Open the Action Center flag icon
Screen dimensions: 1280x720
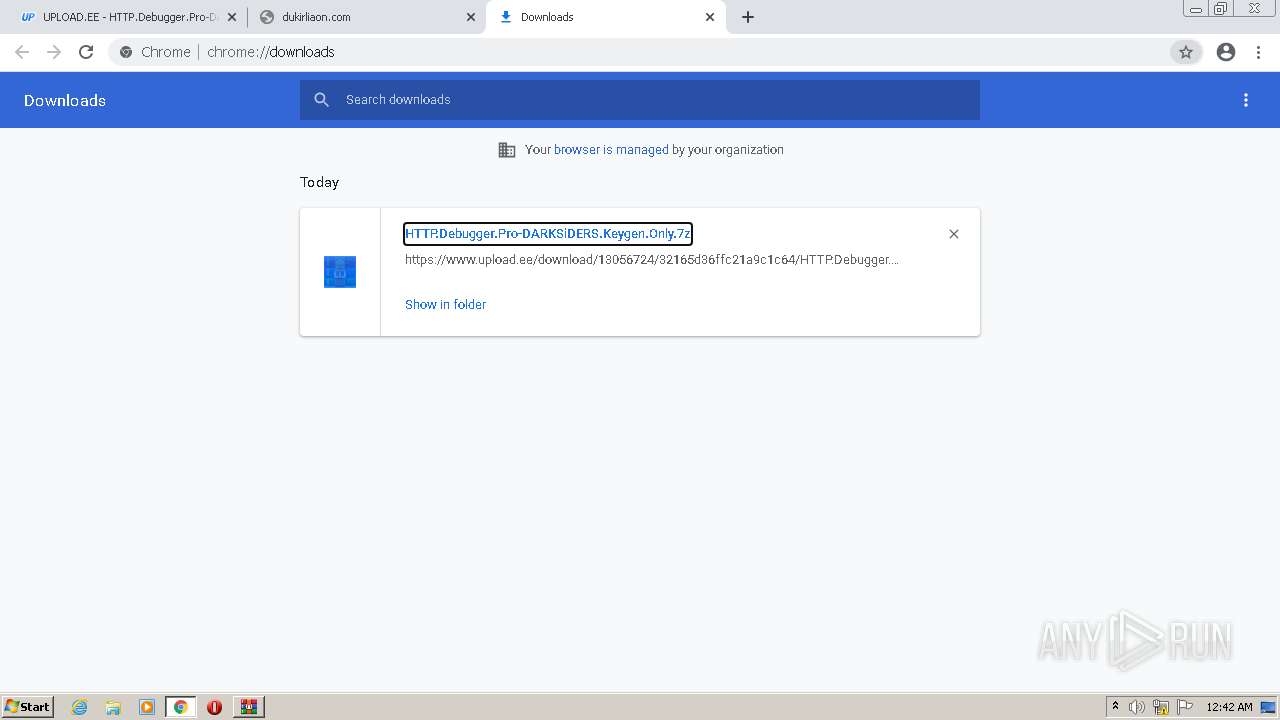point(1185,707)
